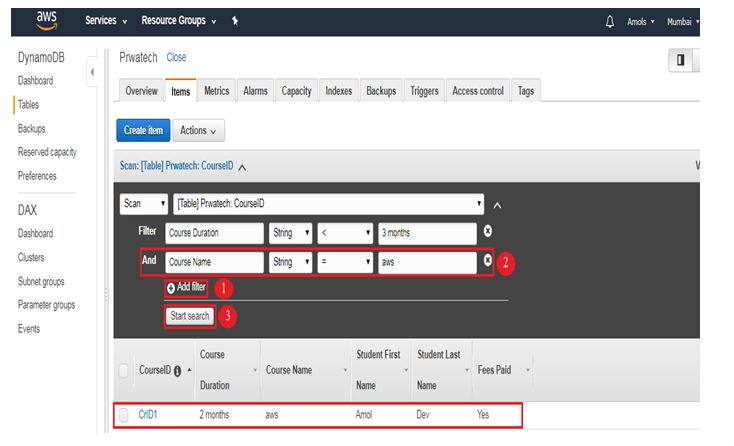Viewport: 734px width, 446px height.
Task: Click the Add filter link
Action: click(x=191, y=287)
